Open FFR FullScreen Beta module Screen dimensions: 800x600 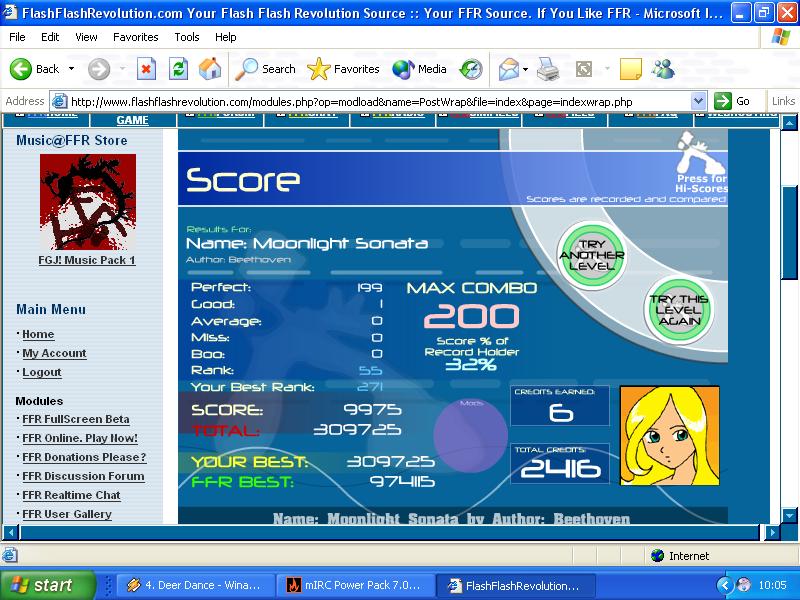[x=76, y=419]
